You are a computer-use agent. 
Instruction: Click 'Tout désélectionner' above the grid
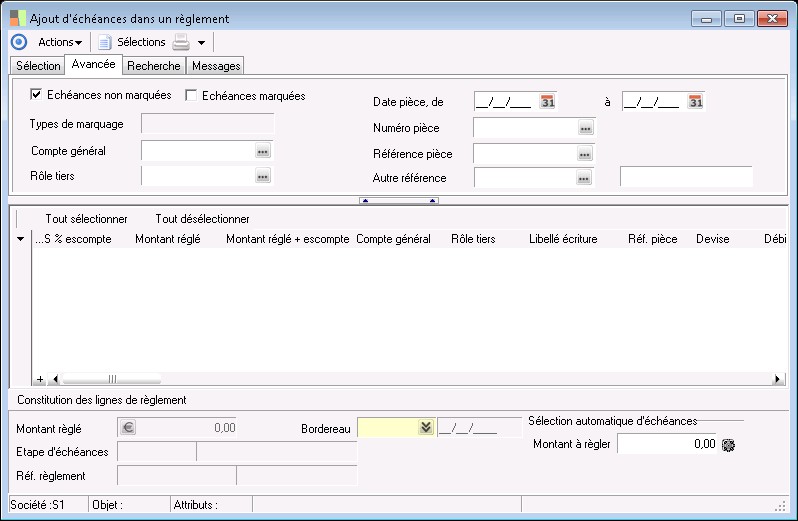click(x=202, y=219)
